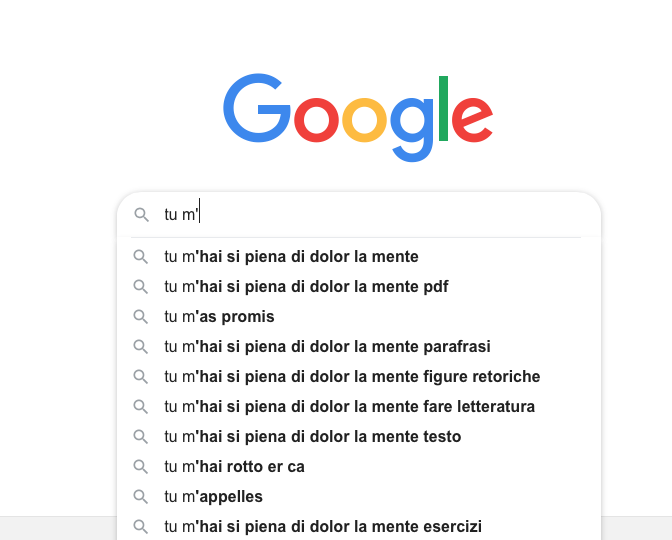
Task: Select the 'tu m'appelles' suggestion
Action: pyautogui.click(x=359, y=497)
